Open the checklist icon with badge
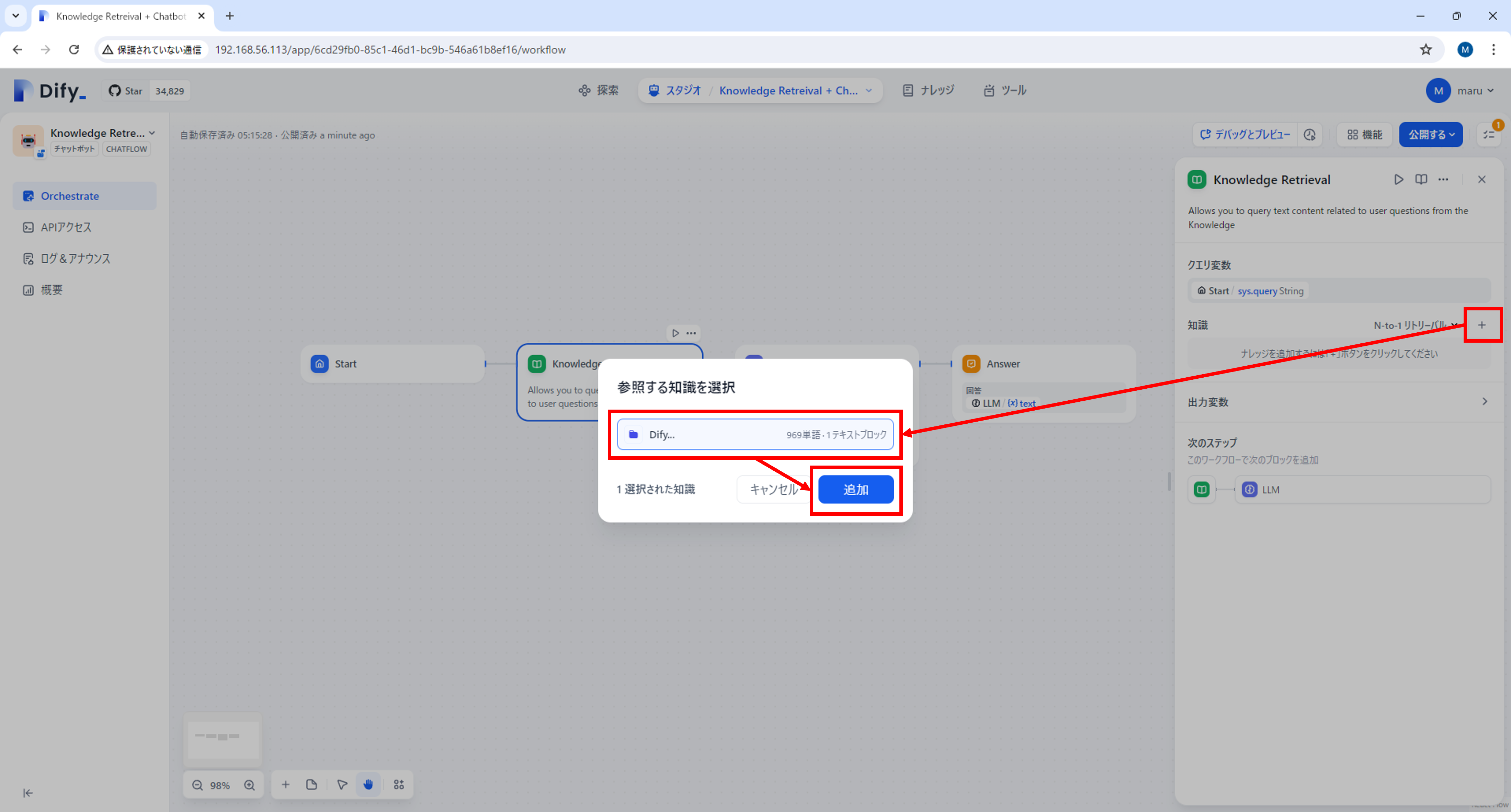This screenshot has width=1511, height=812. 1489,135
